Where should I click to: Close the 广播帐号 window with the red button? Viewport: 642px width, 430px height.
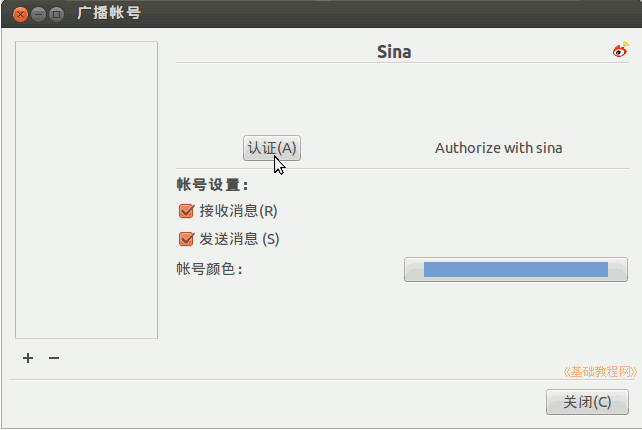coord(19,14)
